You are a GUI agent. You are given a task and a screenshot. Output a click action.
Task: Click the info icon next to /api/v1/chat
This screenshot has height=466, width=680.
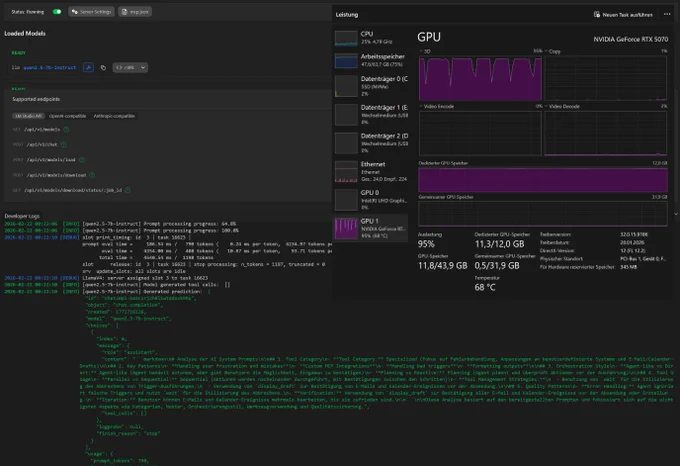point(64,145)
